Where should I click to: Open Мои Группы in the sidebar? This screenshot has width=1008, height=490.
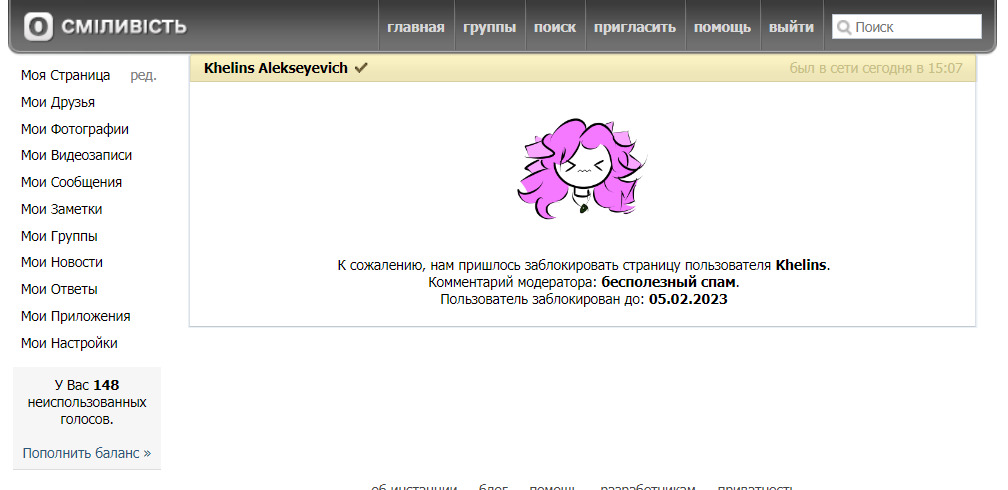[x=59, y=236]
